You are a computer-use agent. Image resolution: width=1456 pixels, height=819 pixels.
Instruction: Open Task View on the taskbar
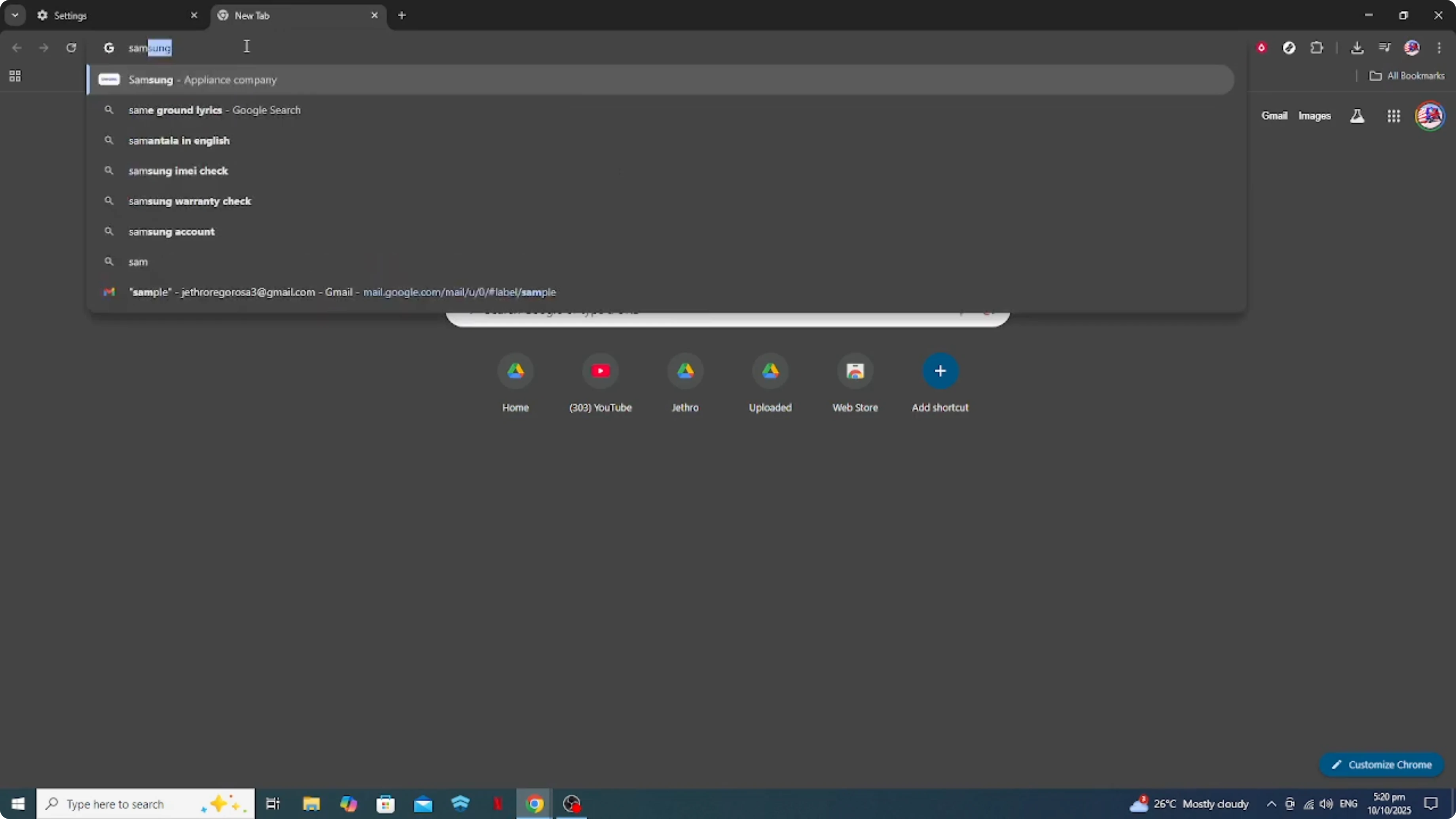pos(273,804)
